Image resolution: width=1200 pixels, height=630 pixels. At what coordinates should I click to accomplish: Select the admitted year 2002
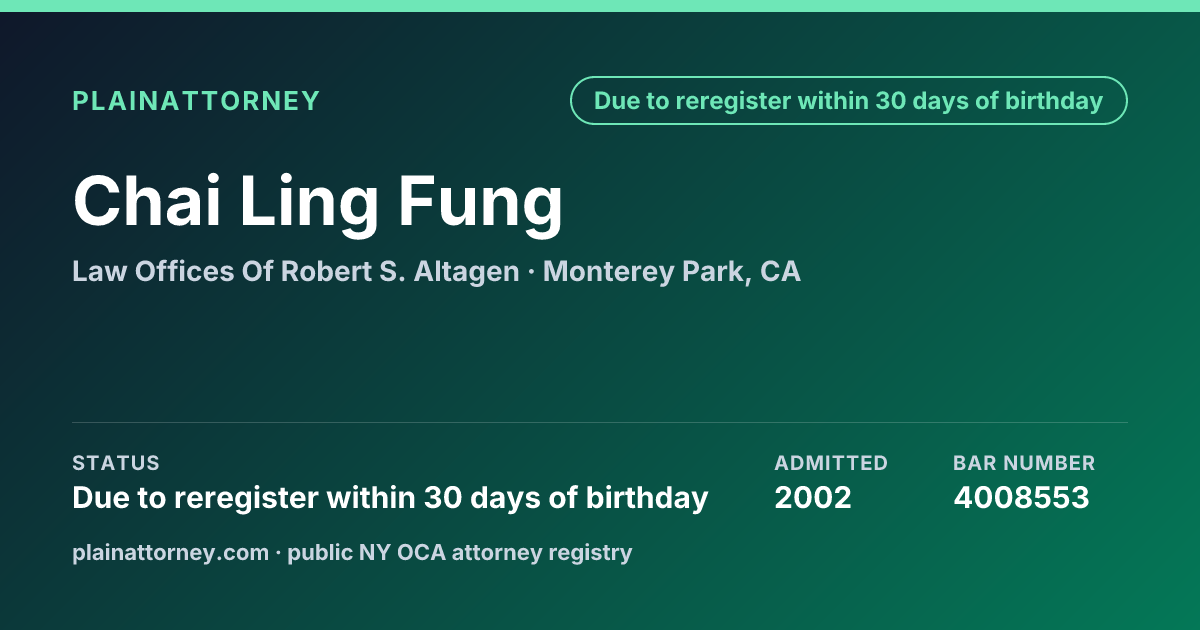click(813, 498)
